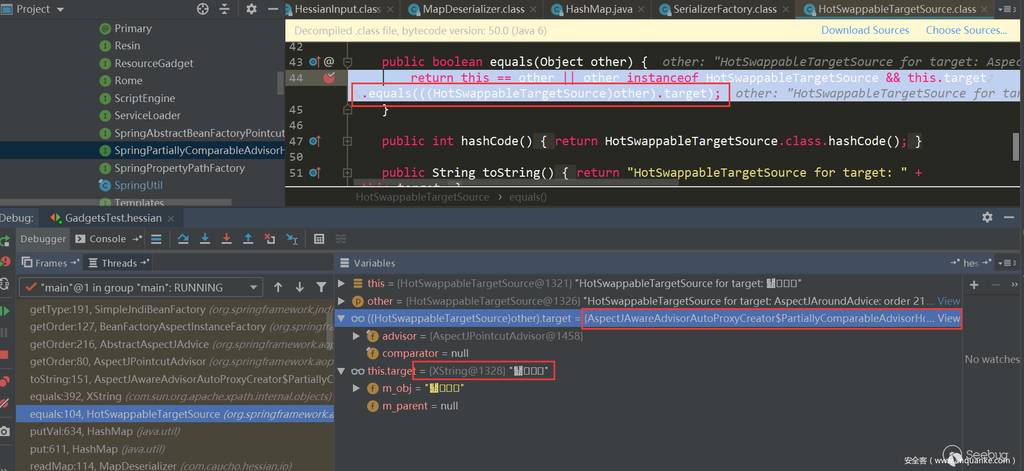The width and height of the screenshot is (1024, 471).
Task: Click the filter frames funnel icon
Action: click(x=320, y=287)
